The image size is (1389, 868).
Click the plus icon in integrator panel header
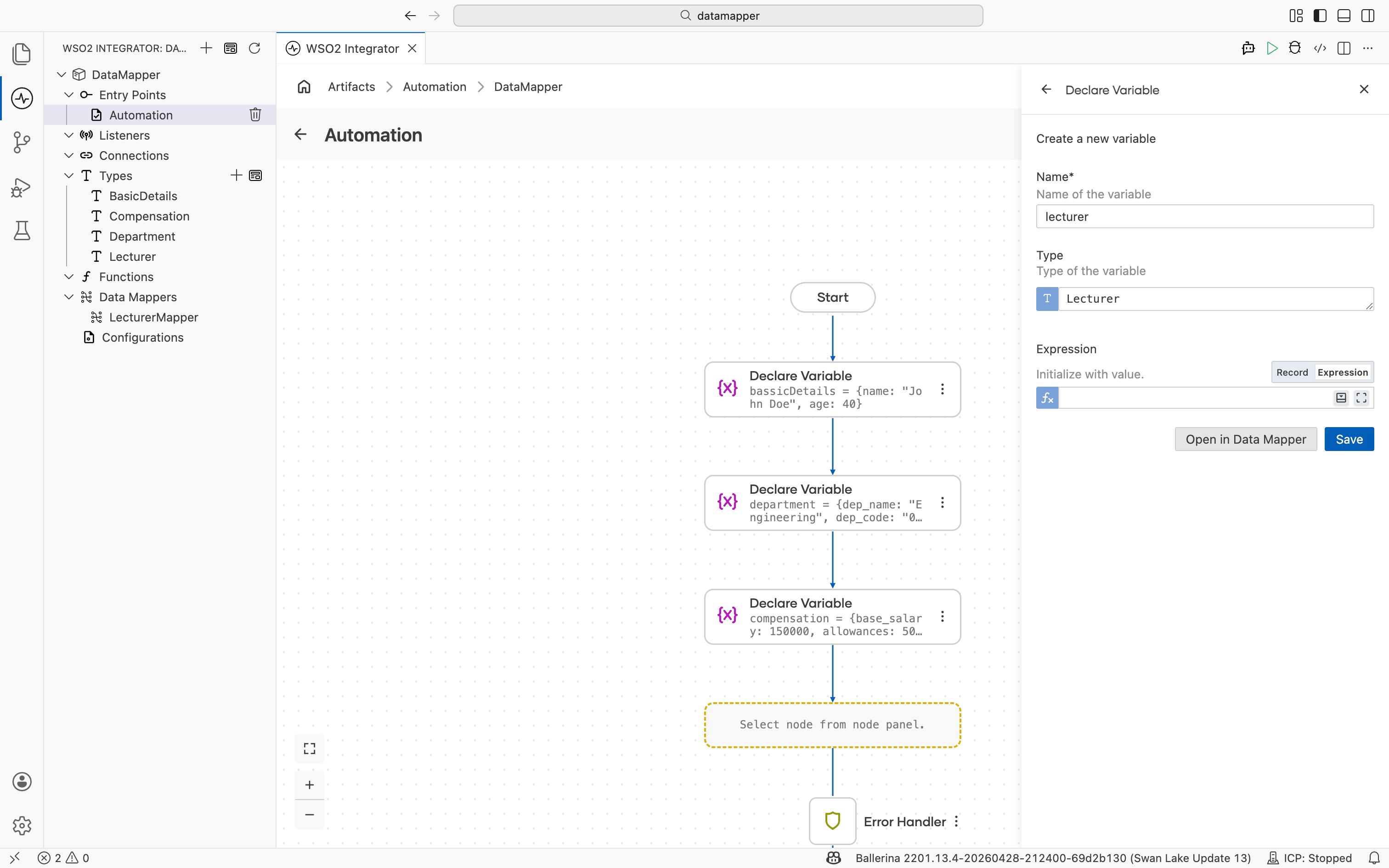(206, 48)
